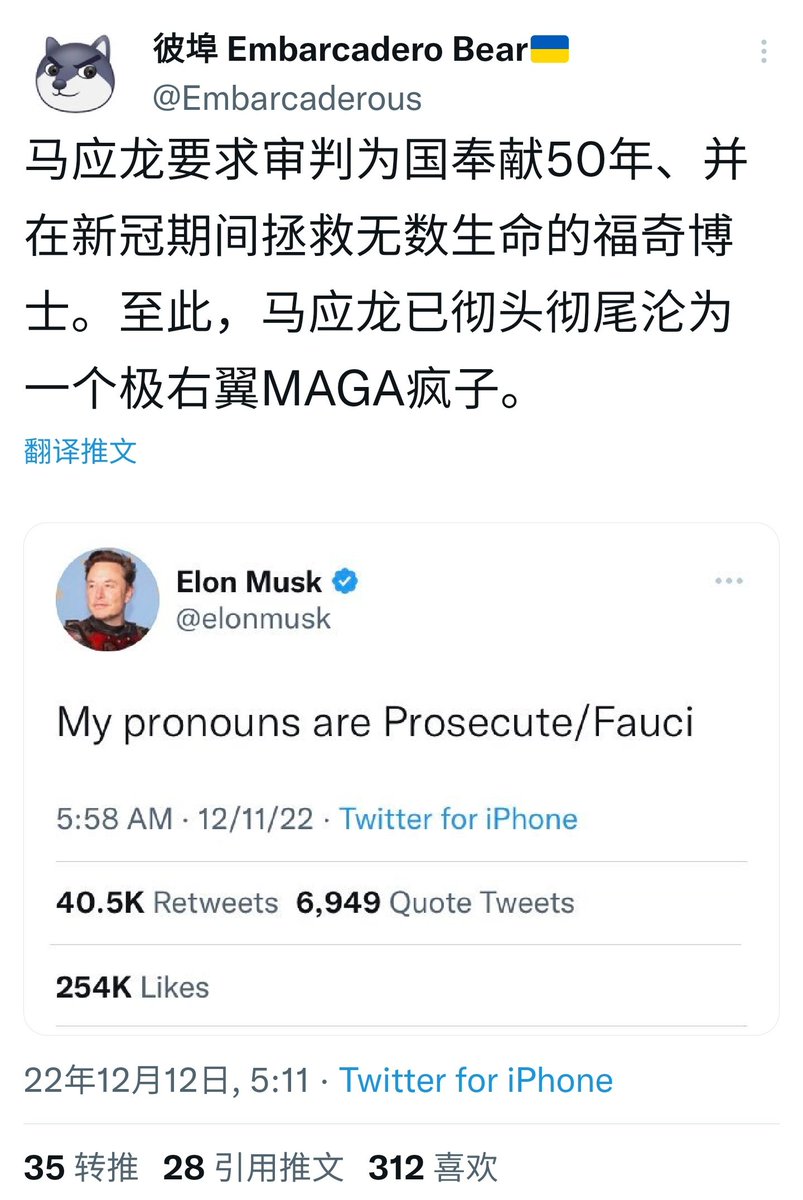Image resolution: width=803 pixels, height=1200 pixels.
Task: Click the blue verified badge icon
Action: pyautogui.click(x=346, y=581)
